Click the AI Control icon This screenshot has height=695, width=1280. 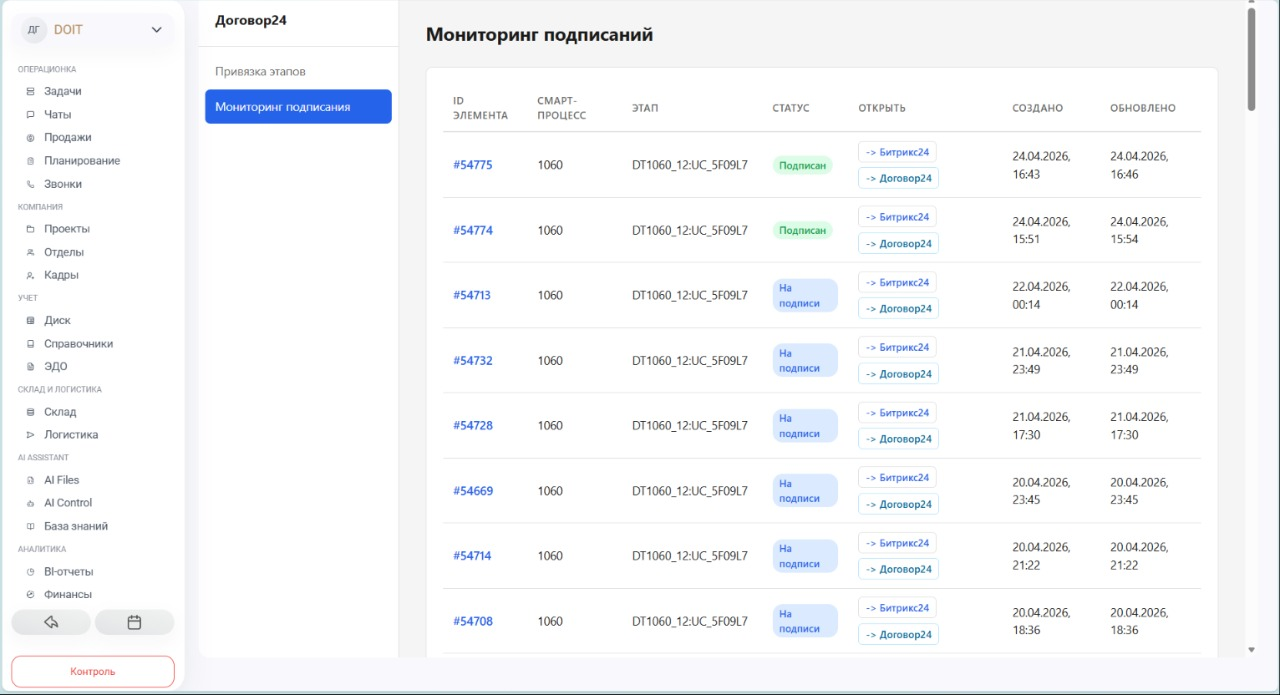tap(30, 503)
